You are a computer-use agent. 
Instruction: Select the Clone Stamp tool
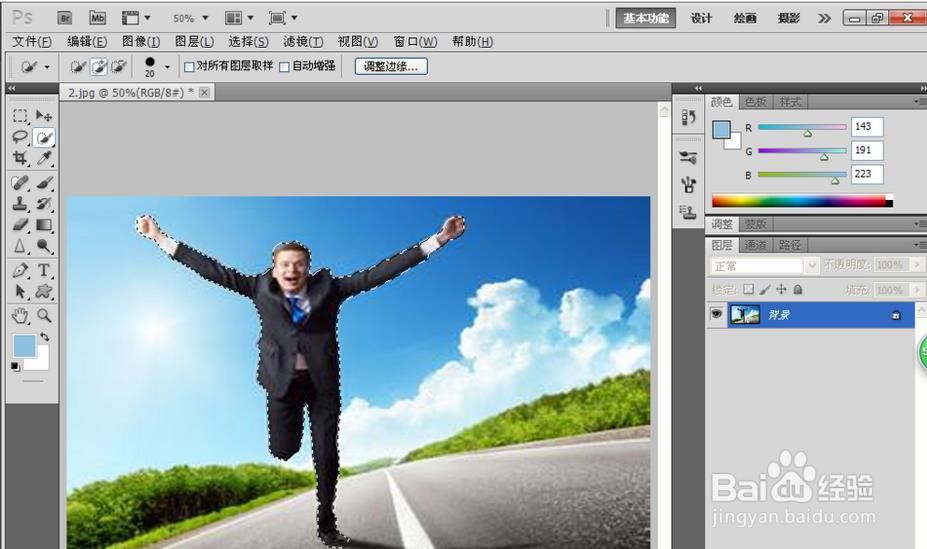coord(20,204)
